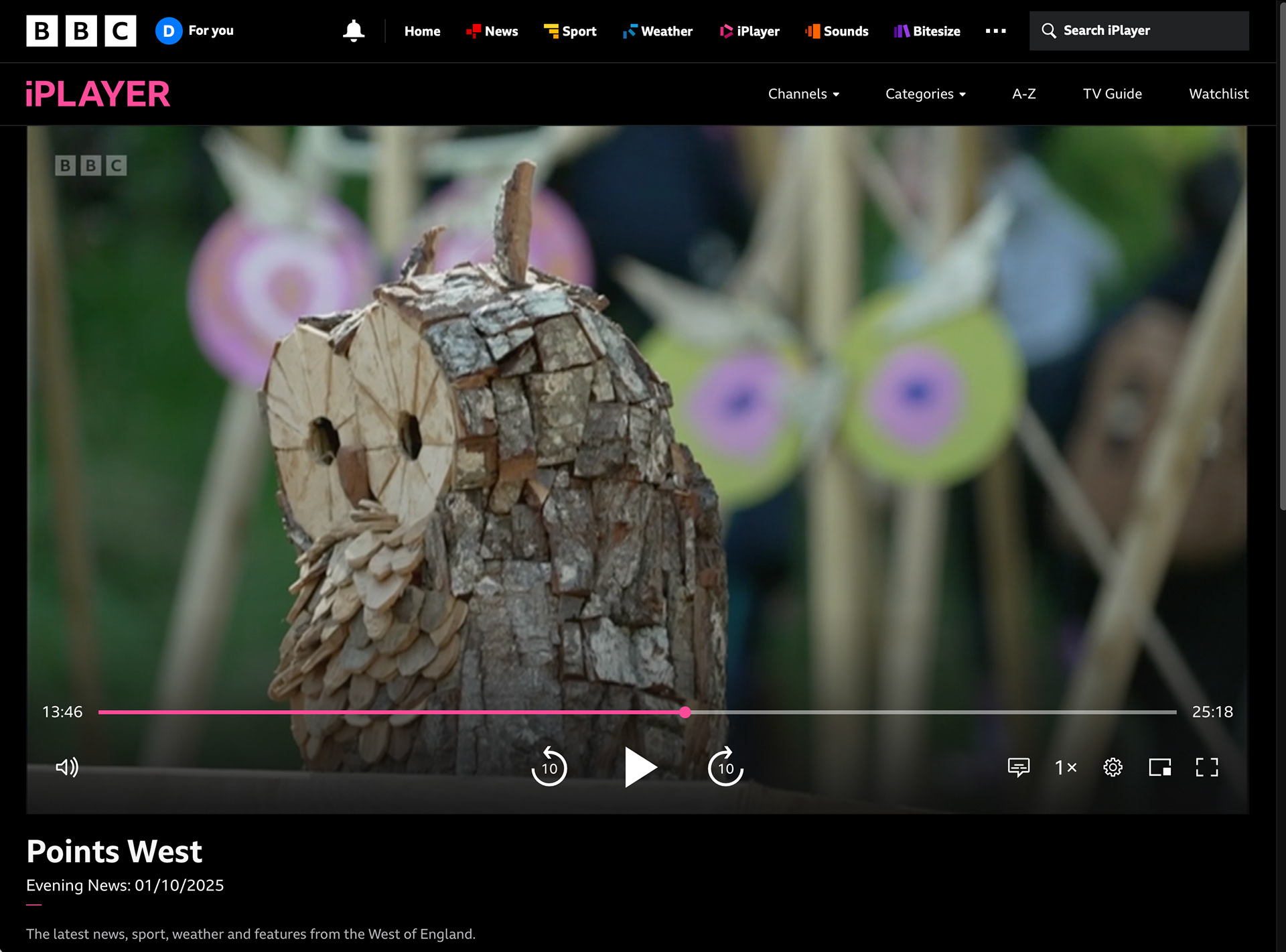Open more BBC services ellipsis menu

click(x=995, y=31)
